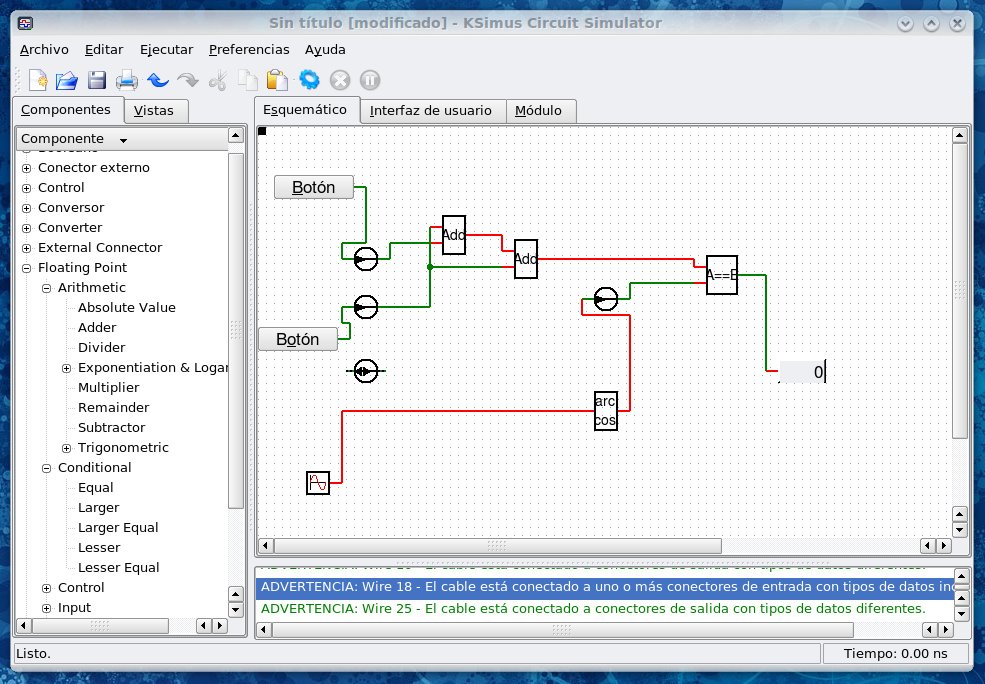The width and height of the screenshot is (985, 684).
Task: Select Larger Equal tree item
Action: tap(118, 528)
